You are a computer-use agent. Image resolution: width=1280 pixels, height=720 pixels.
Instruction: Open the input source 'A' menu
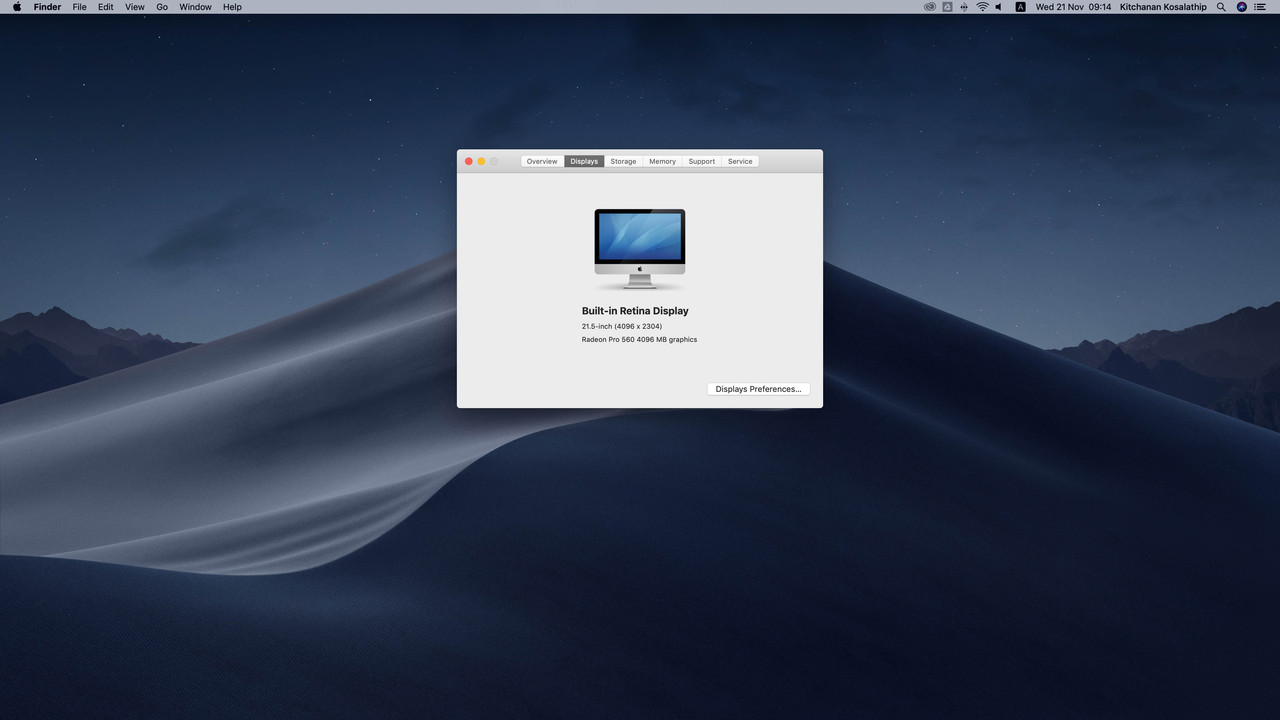point(1020,7)
